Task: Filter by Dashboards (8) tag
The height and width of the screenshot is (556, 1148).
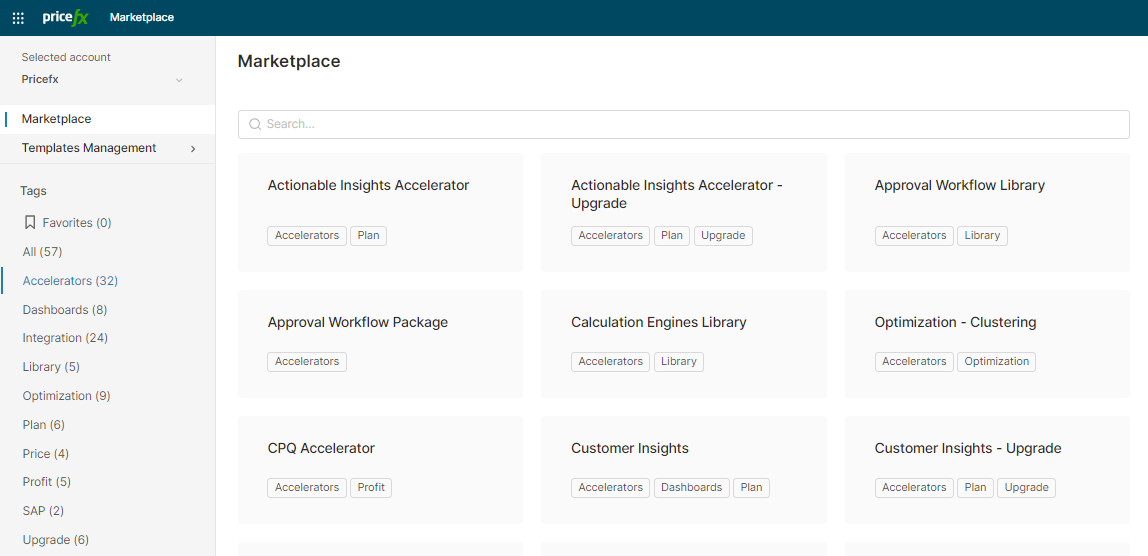Action: tap(65, 309)
